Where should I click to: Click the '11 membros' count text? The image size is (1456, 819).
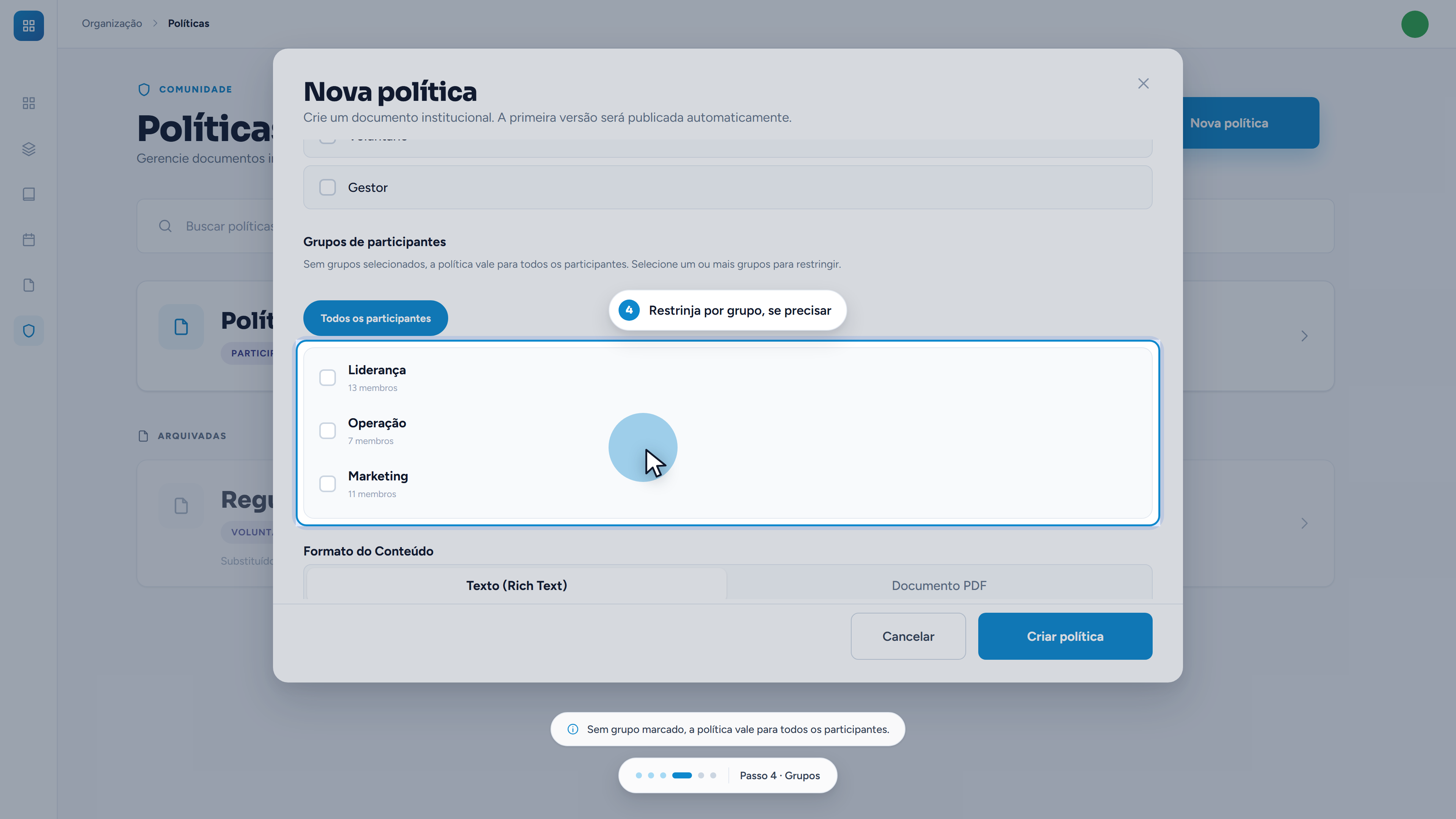point(372,494)
